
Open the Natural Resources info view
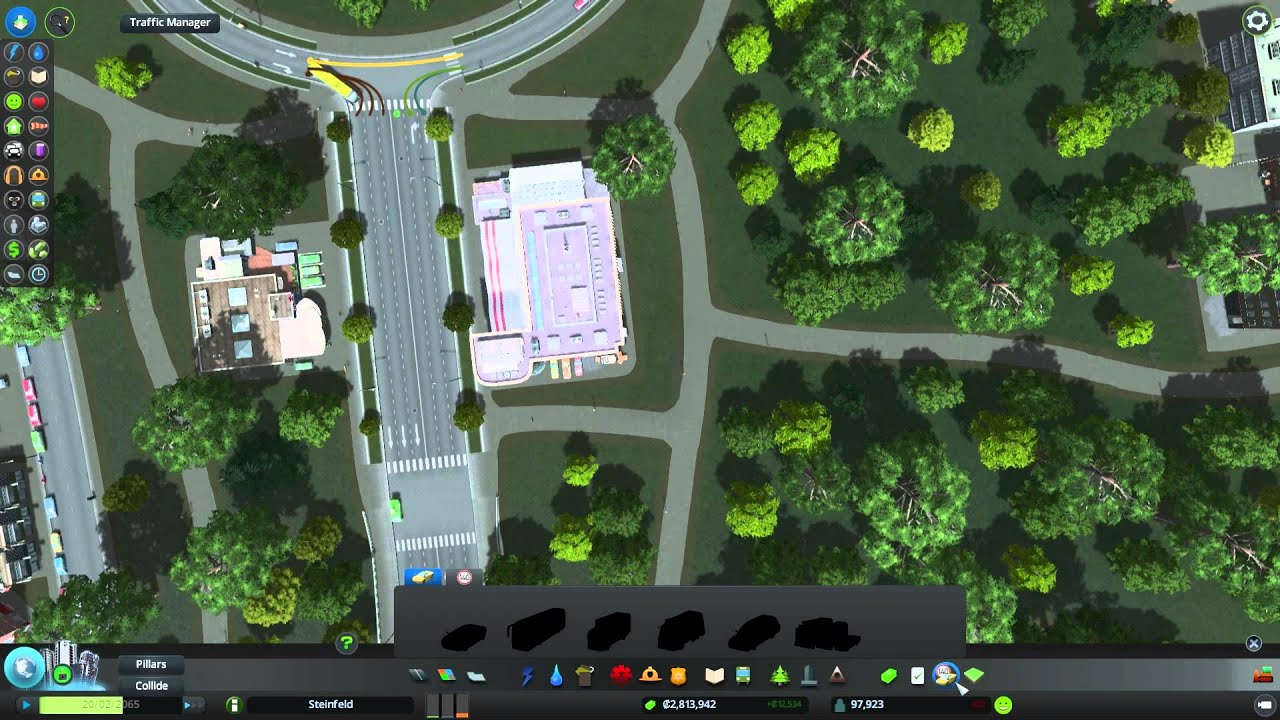pos(38,249)
